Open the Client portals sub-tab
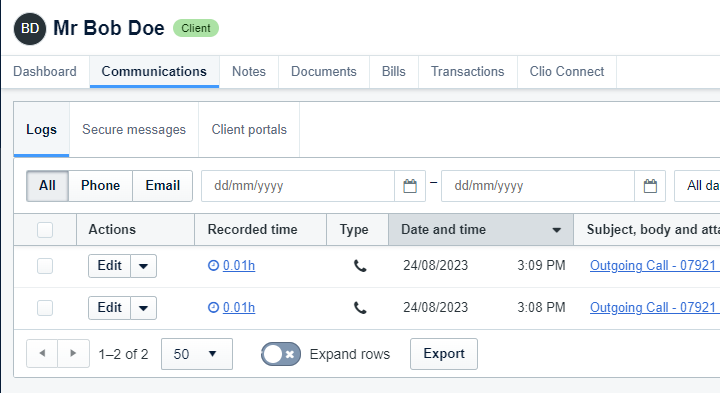 point(249,129)
